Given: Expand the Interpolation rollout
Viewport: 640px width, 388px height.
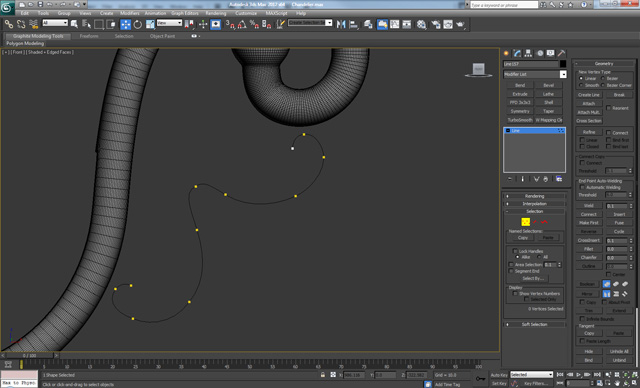Looking at the screenshot, I should click(535, 204).
